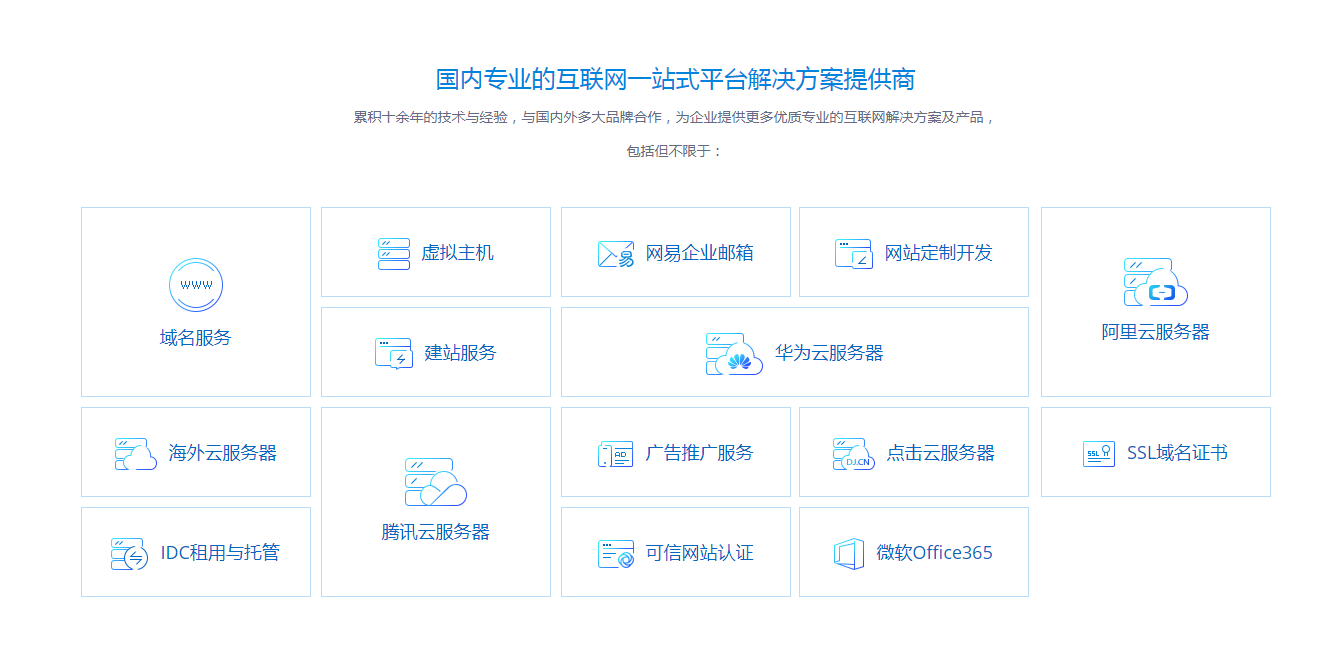Open the 建站服务 link
The image size is (1330, 653).
tap(460, 353)
